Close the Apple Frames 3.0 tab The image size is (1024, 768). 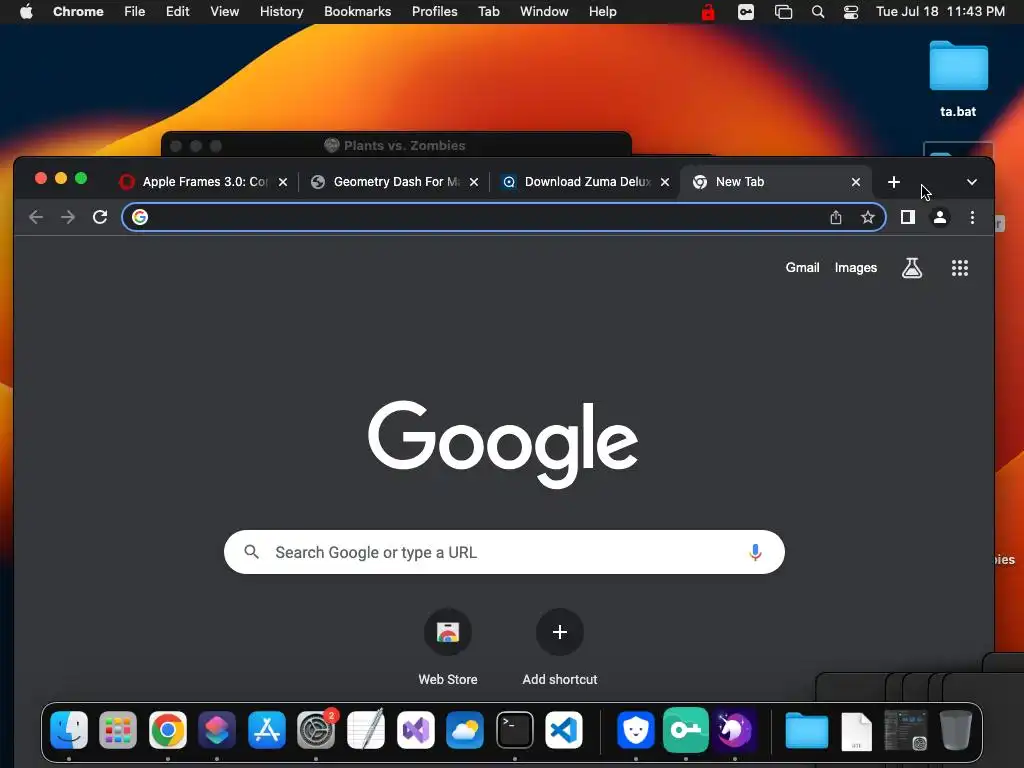pos(283,182)
